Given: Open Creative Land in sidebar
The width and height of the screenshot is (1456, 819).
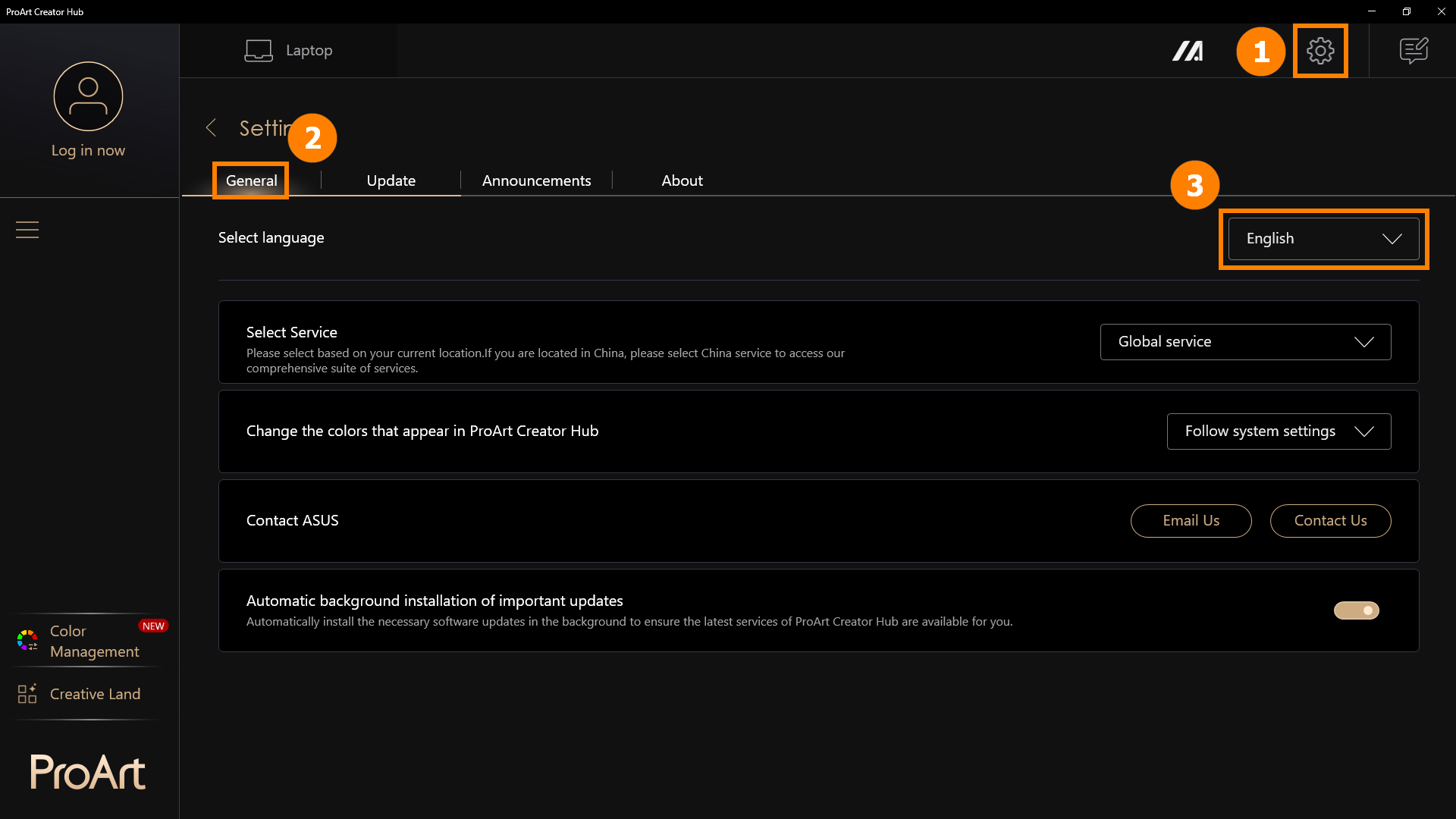Looking at the screenshot, I should (x=88, y=694).
